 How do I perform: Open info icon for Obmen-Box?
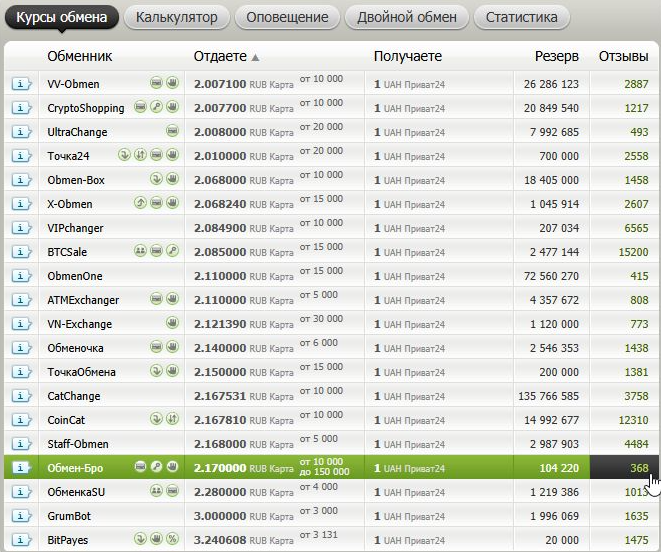pyautogui.click(x=21, y=180)
